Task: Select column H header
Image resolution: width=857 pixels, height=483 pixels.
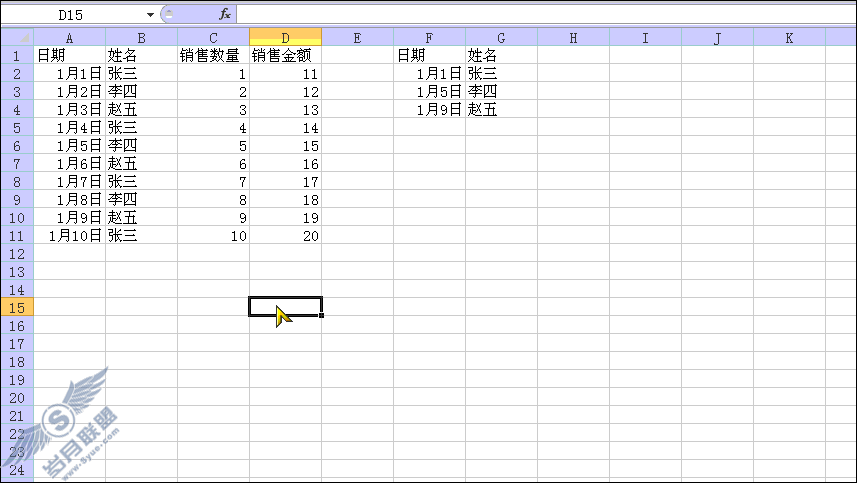Action: pos(573,38)
